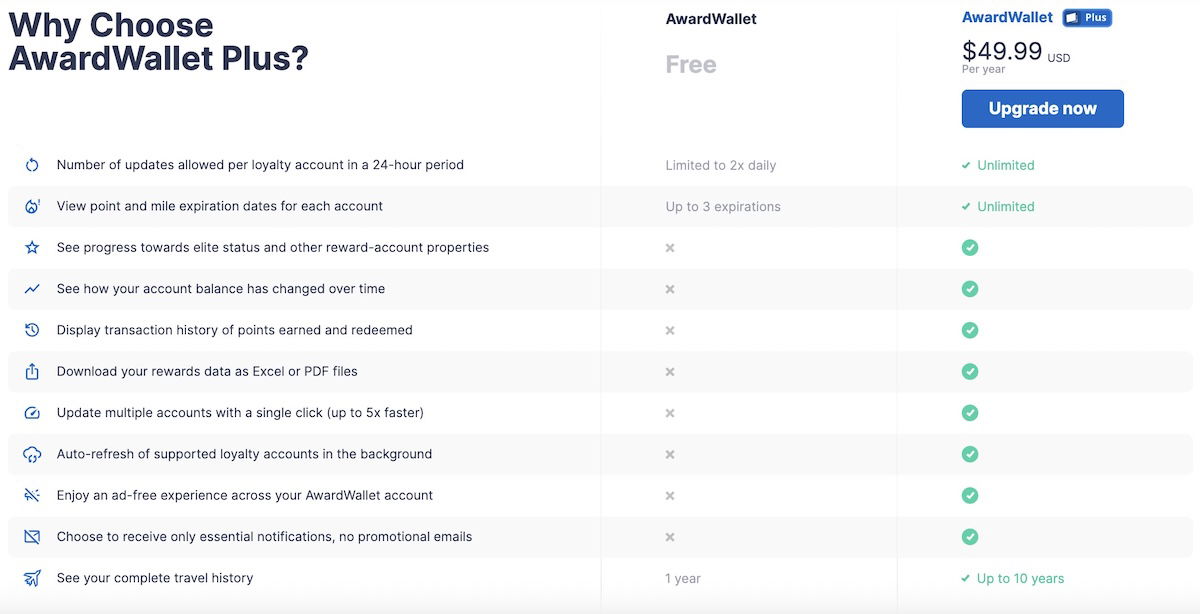This screenshot has height=614, width=1200.
Task: Click the free plan X for transaction history
Action: click(670, 330)
